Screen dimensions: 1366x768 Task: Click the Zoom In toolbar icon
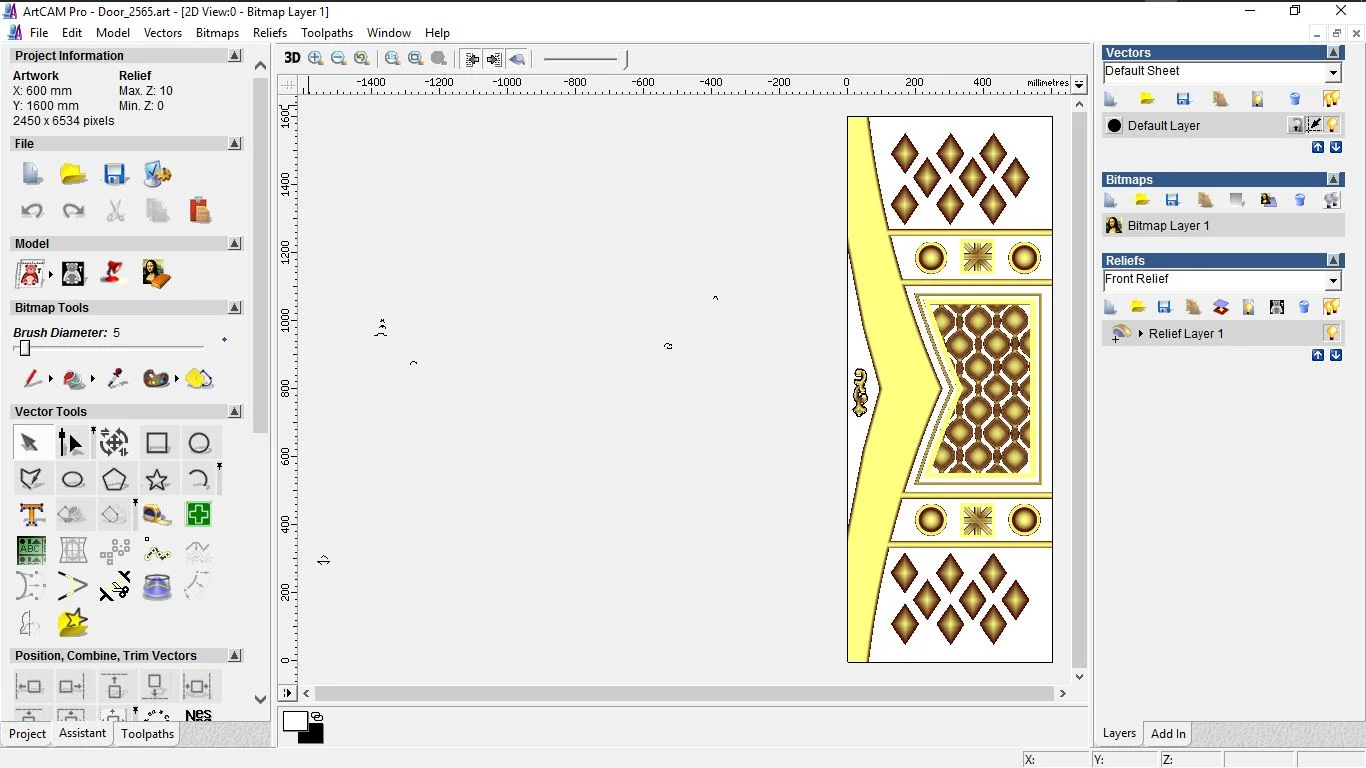coord(316,59)
